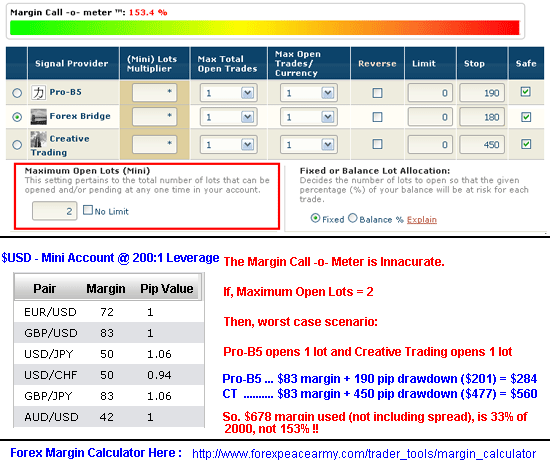
Task: Open the forexpeacearmy margin calculator URL
Action: (x=364, y=454)
